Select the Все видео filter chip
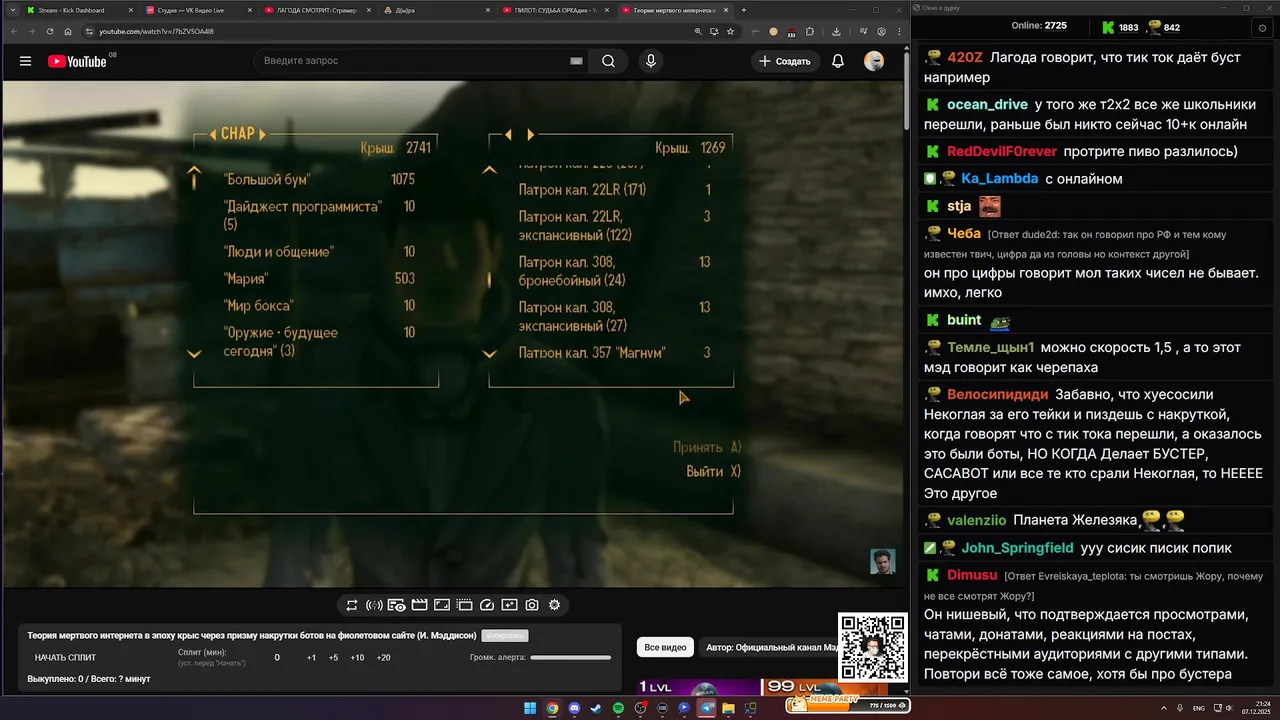1280x720 pixels. tap(665, 648)
